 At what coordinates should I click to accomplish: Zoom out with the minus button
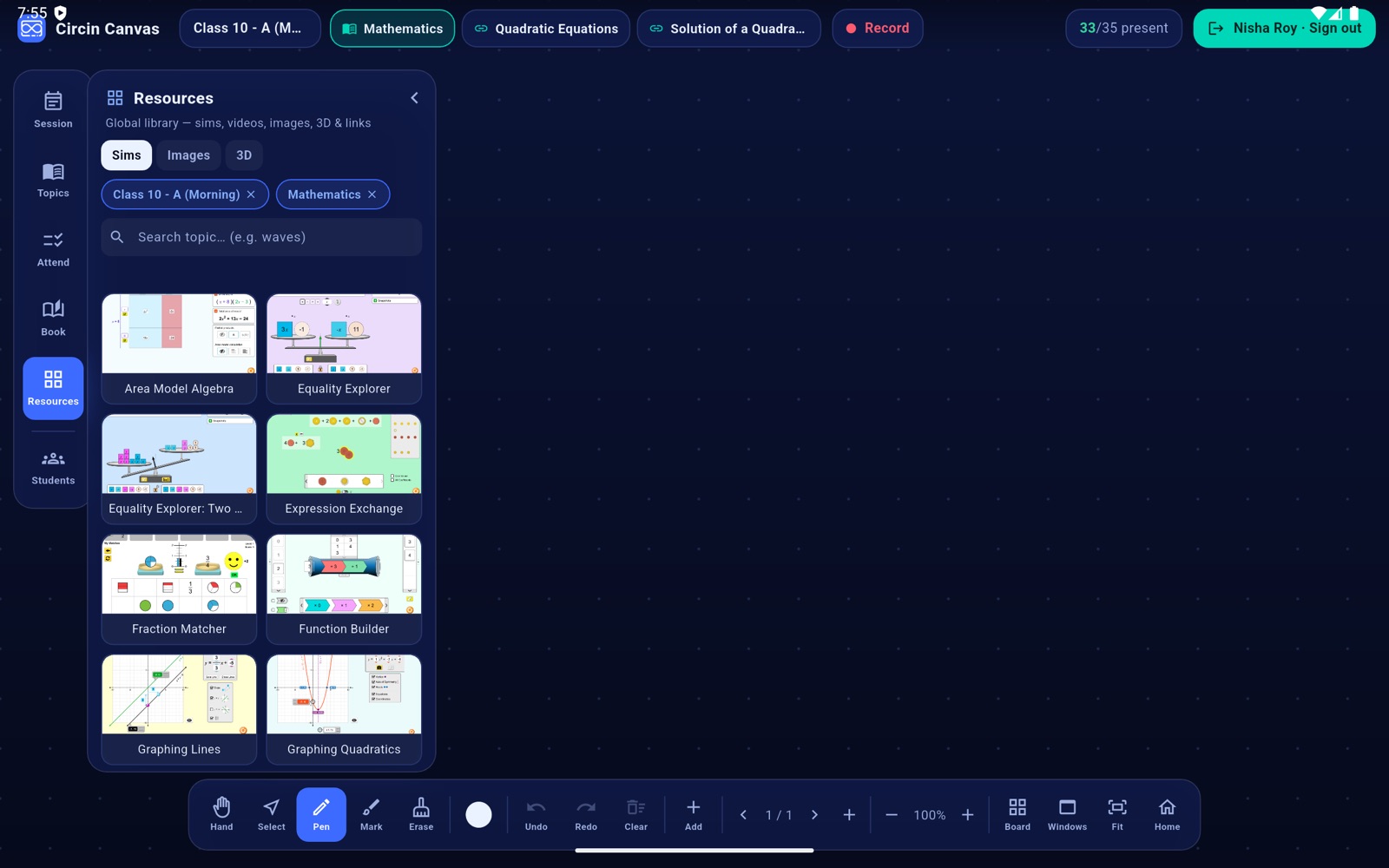(892, 815)
